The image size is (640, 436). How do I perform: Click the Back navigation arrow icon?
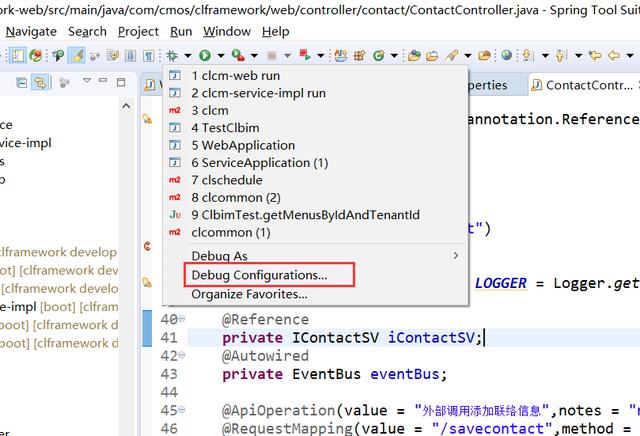(613, 55)
